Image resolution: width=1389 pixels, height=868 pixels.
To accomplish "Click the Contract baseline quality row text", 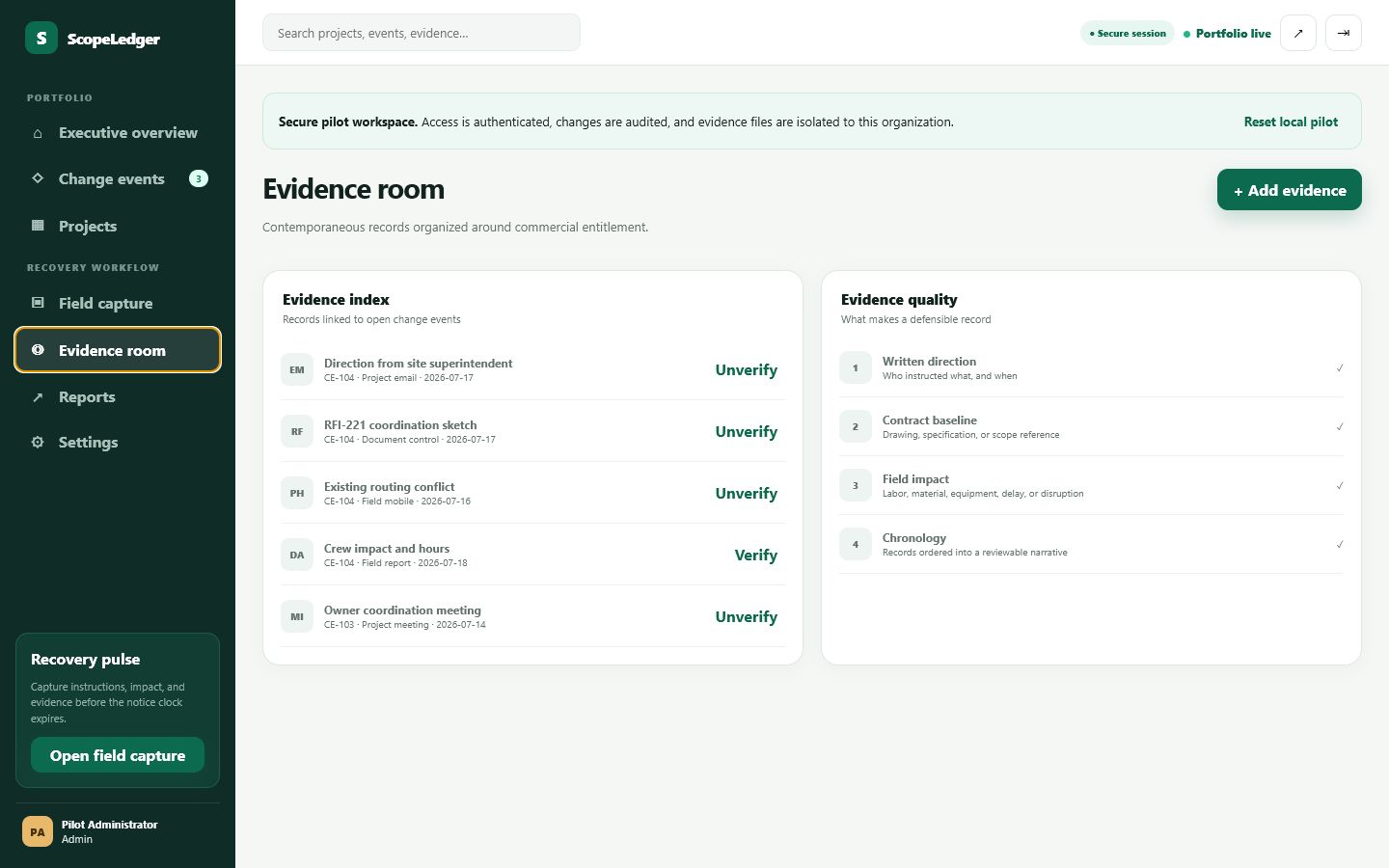I will (x=970, y=426).
